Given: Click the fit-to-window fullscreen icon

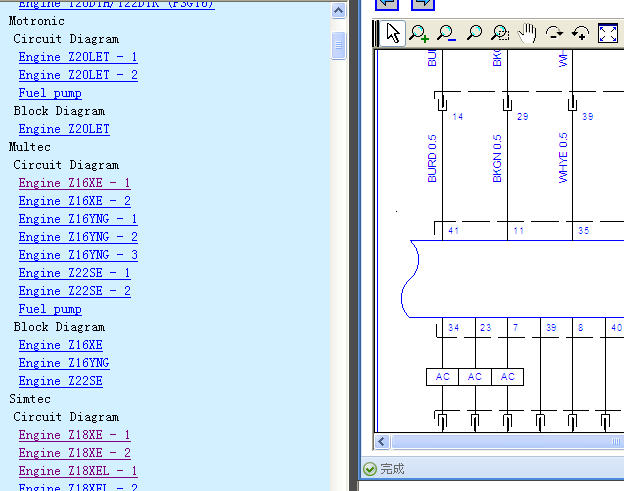Looking at the screenshot, I should 608,33.
